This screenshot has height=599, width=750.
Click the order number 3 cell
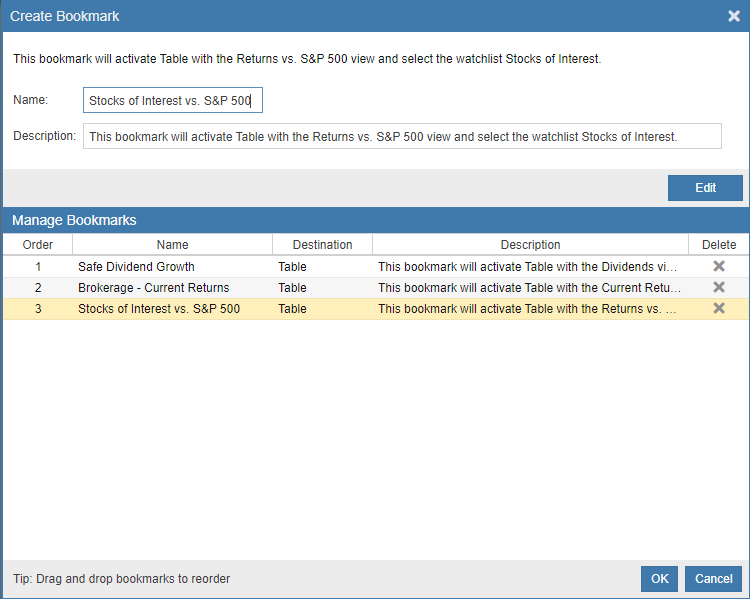coord(38,309)
